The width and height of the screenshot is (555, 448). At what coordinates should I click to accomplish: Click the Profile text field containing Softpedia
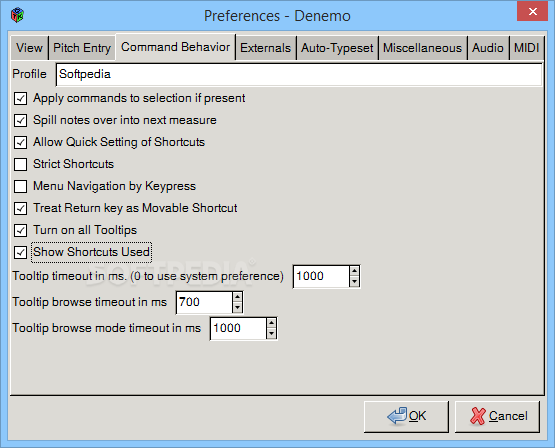click(299, 74)
